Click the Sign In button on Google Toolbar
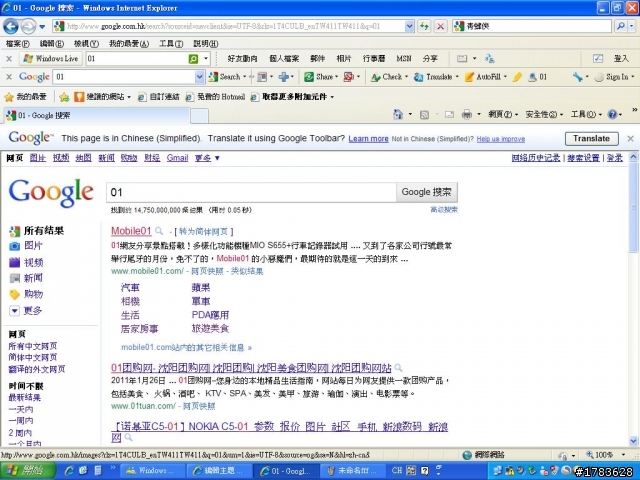This screenshot has height=480, width=640. [x=614, y=77]
